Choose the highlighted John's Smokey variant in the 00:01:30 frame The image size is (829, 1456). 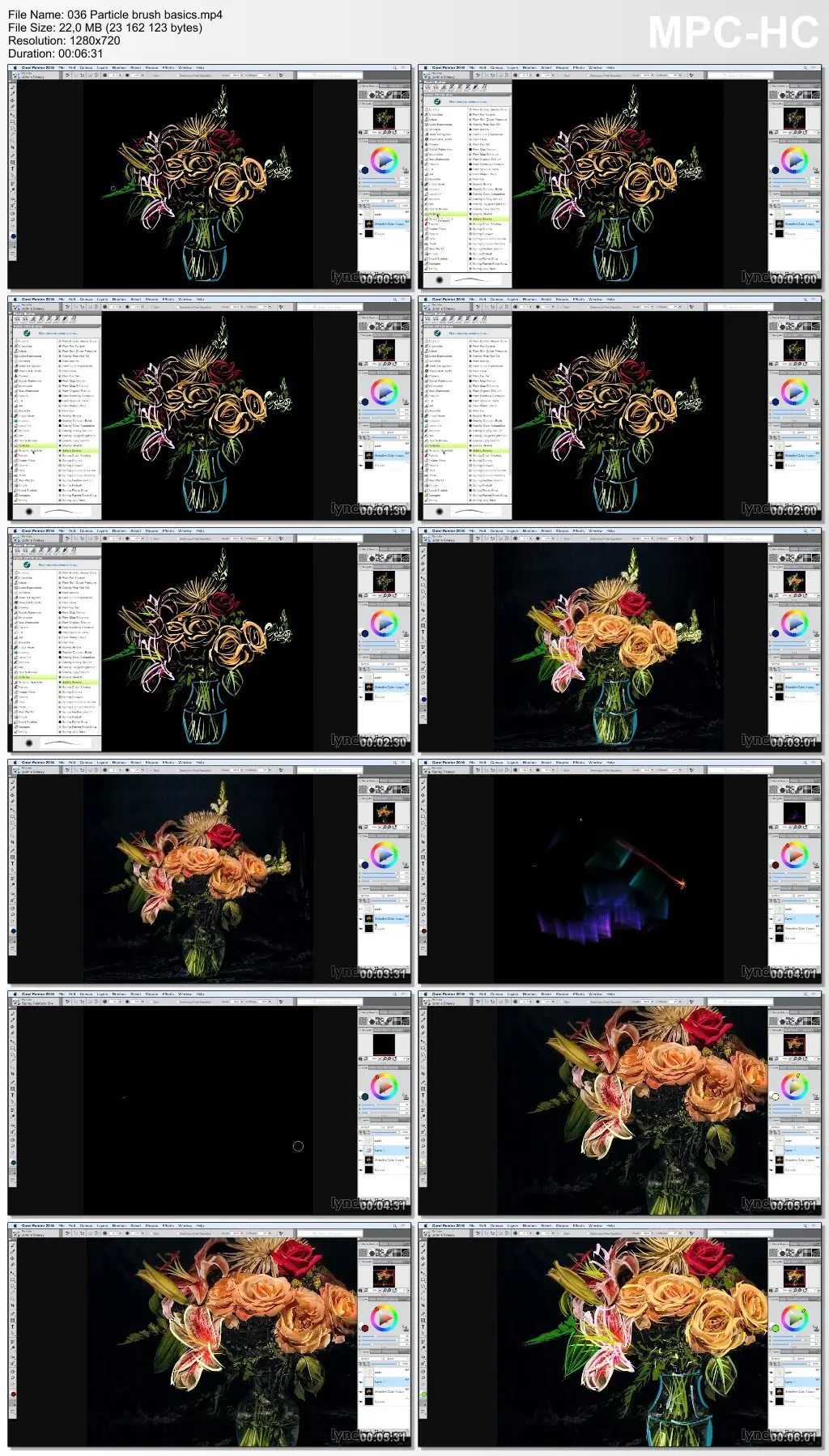pyautogui.click(x=78, y=451)
